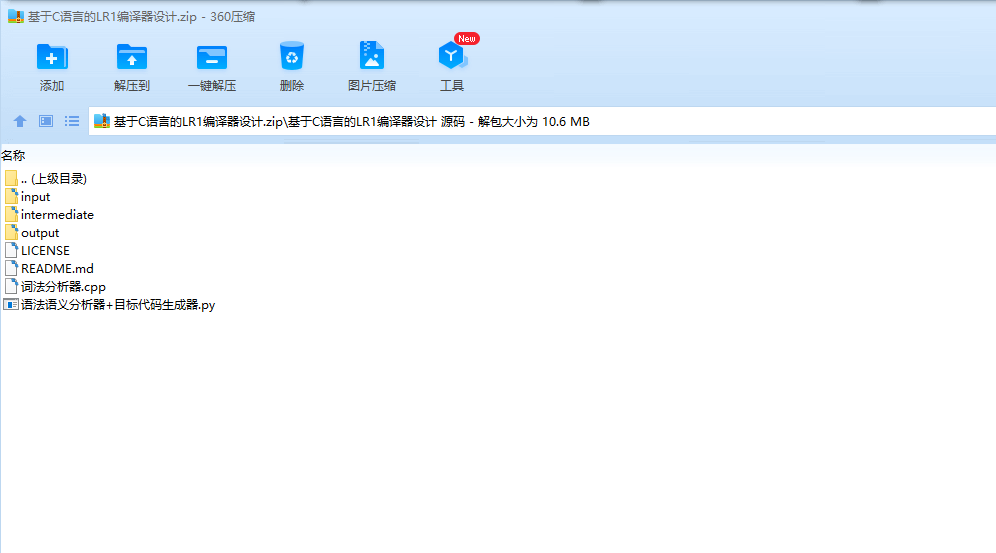Image resolution: width=996 pixels, height=553 pixels.
Task: Select the output folder icon
Action: click(x=11, y=232)
